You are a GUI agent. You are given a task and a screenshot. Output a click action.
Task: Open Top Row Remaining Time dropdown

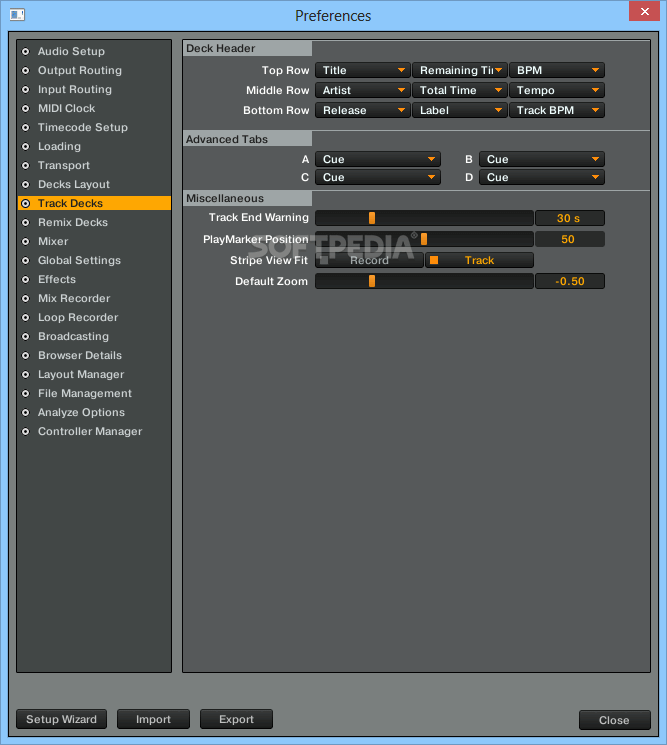459,70
